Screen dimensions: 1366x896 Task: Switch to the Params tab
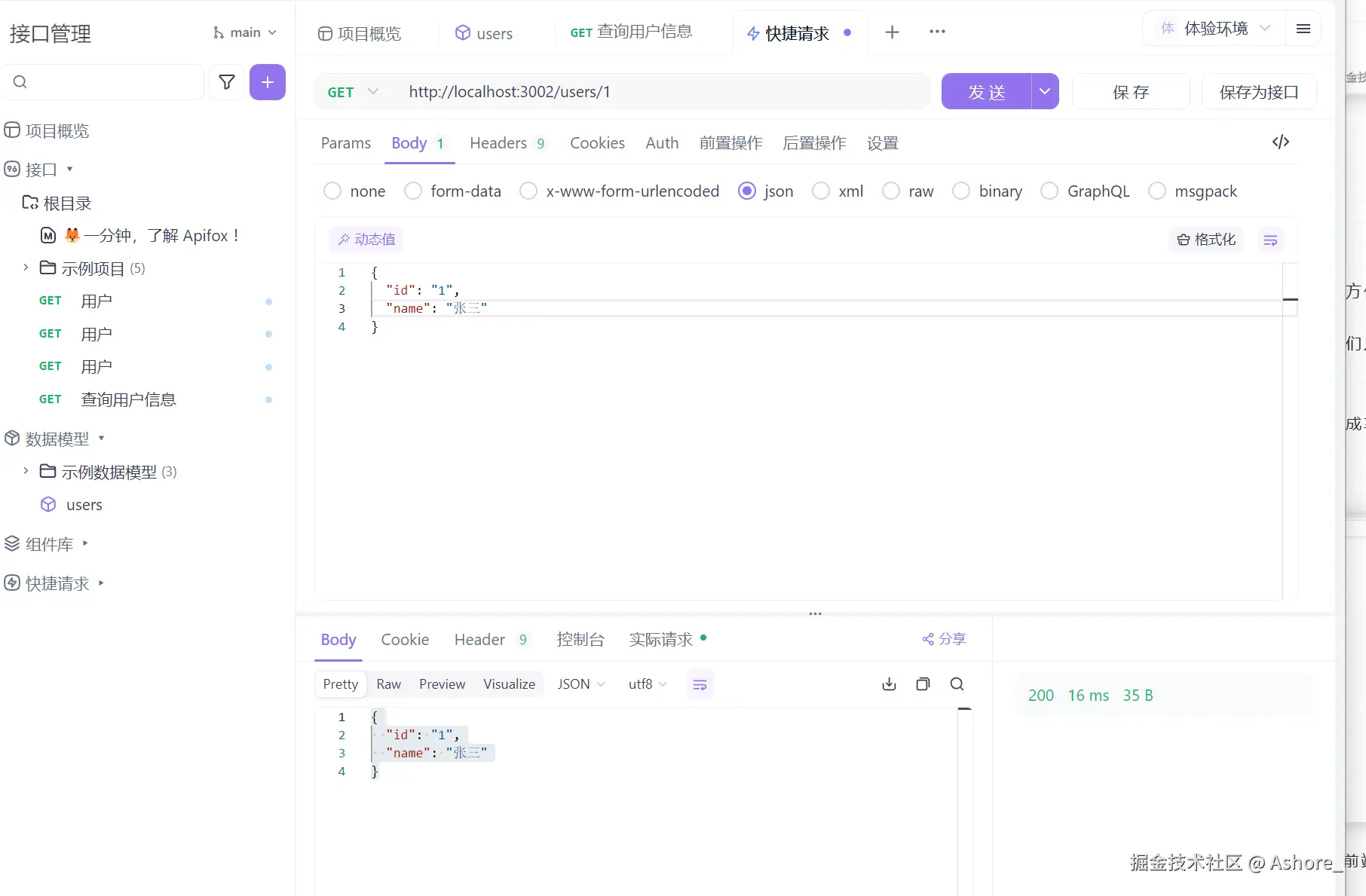coord(346,143)
